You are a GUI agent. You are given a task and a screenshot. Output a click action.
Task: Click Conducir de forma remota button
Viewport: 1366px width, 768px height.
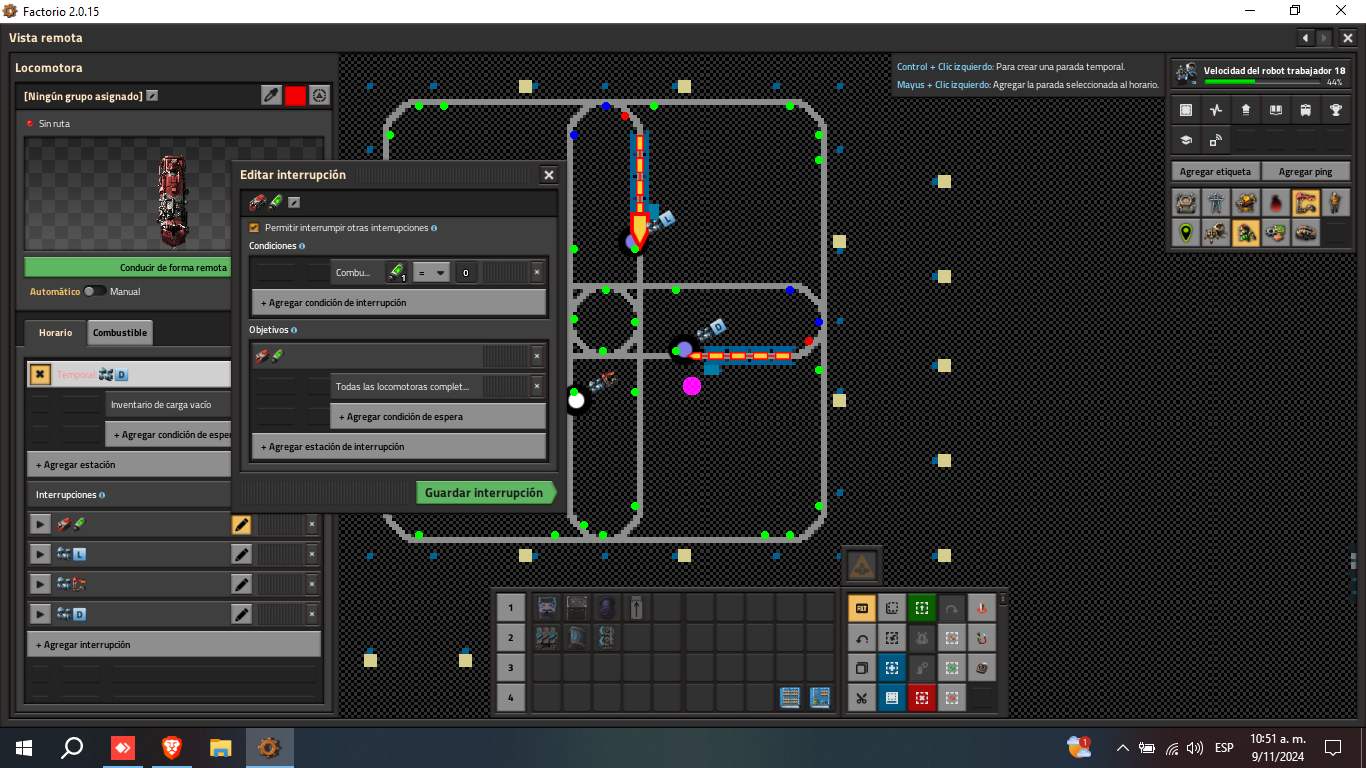point(127,268)
